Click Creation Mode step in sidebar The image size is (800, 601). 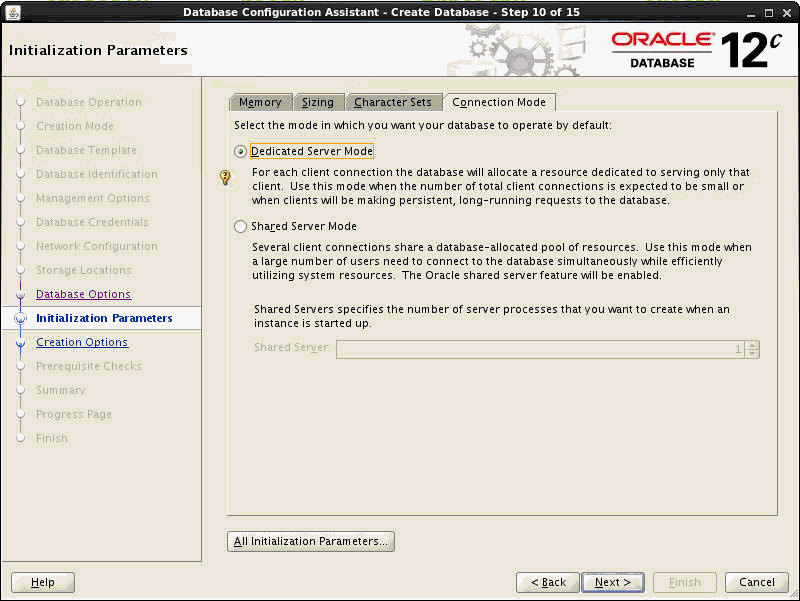(x=75, y=127)
